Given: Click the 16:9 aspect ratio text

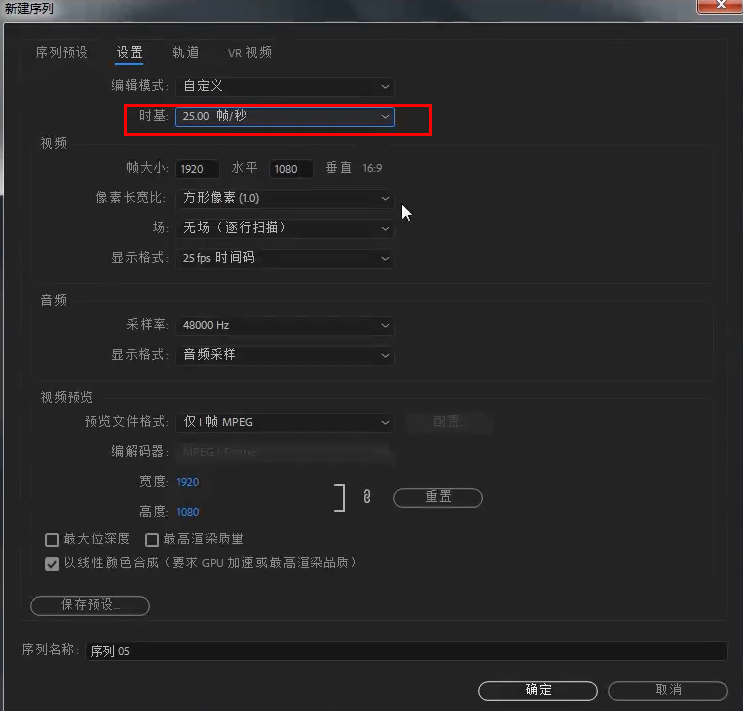Looking at the screenshot, I should [x=372, y=168].
